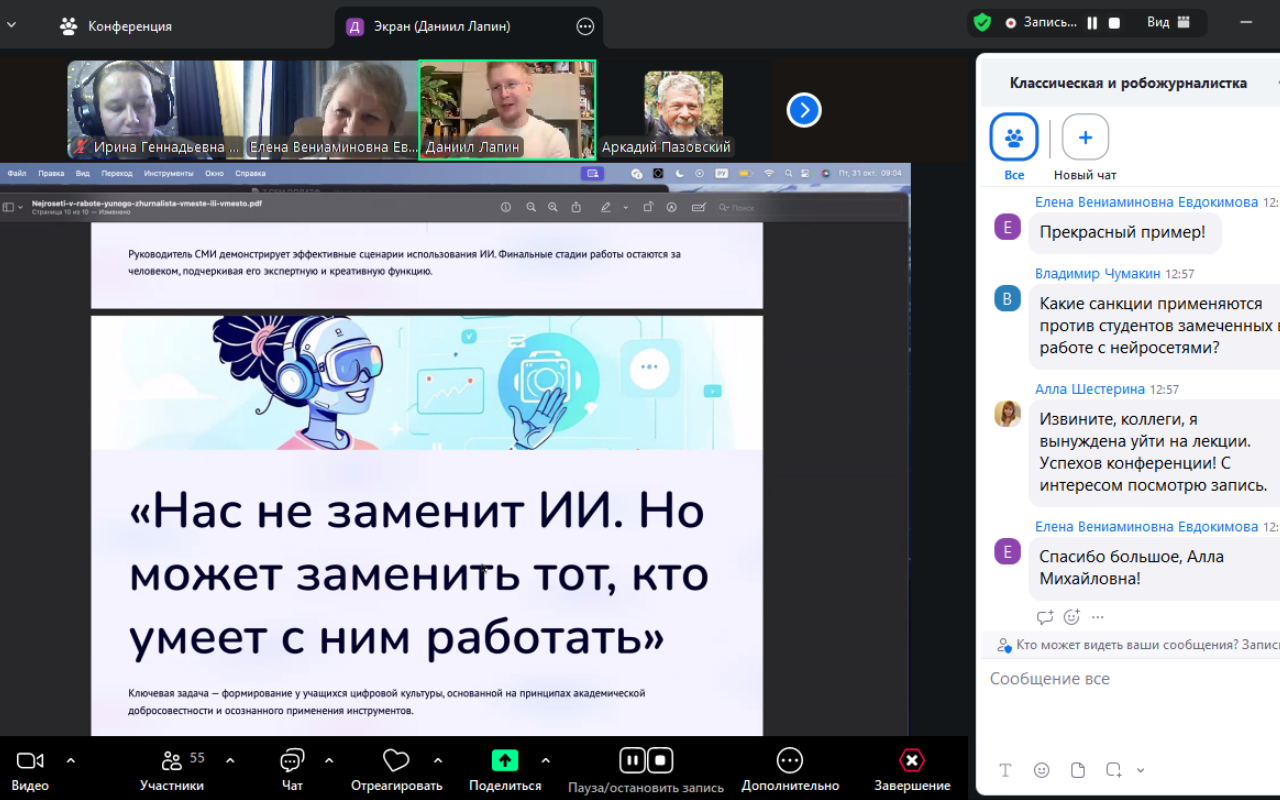Click the screenshot capture icon in the chat input
This screenshot has width=1280, height=800.
1114,770
